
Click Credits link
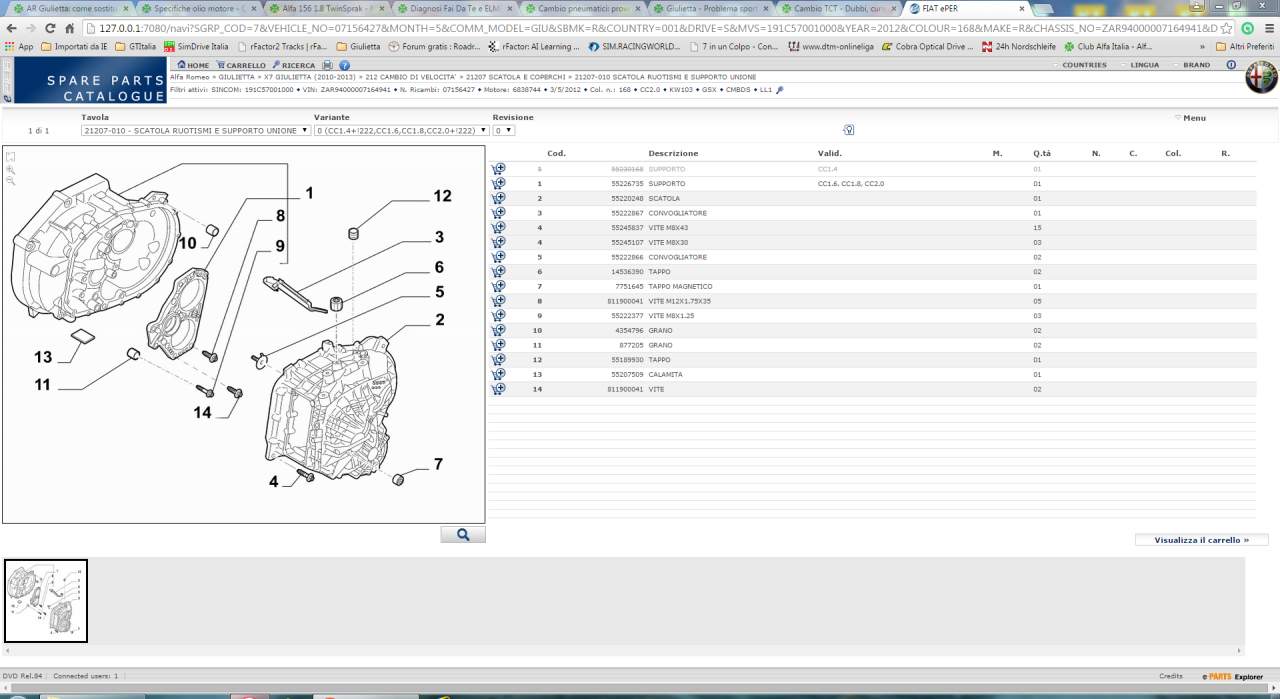(x=1170, y=676)
